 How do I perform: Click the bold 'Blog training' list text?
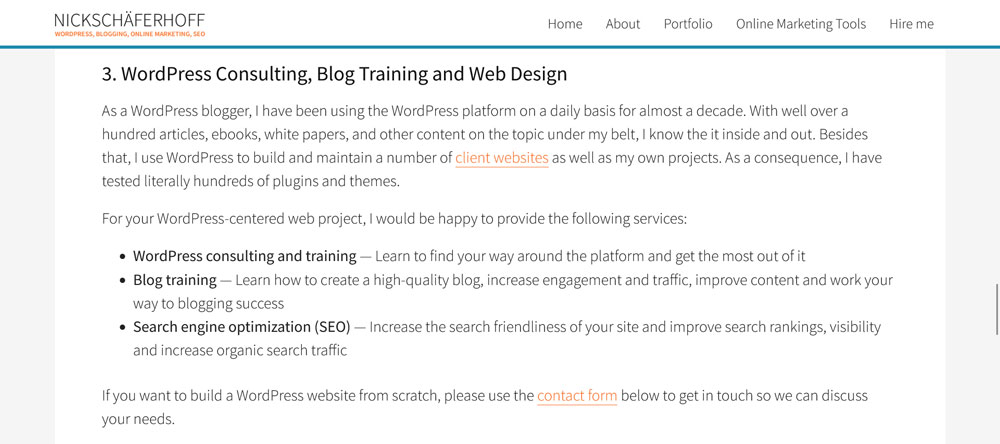(175, 280)
